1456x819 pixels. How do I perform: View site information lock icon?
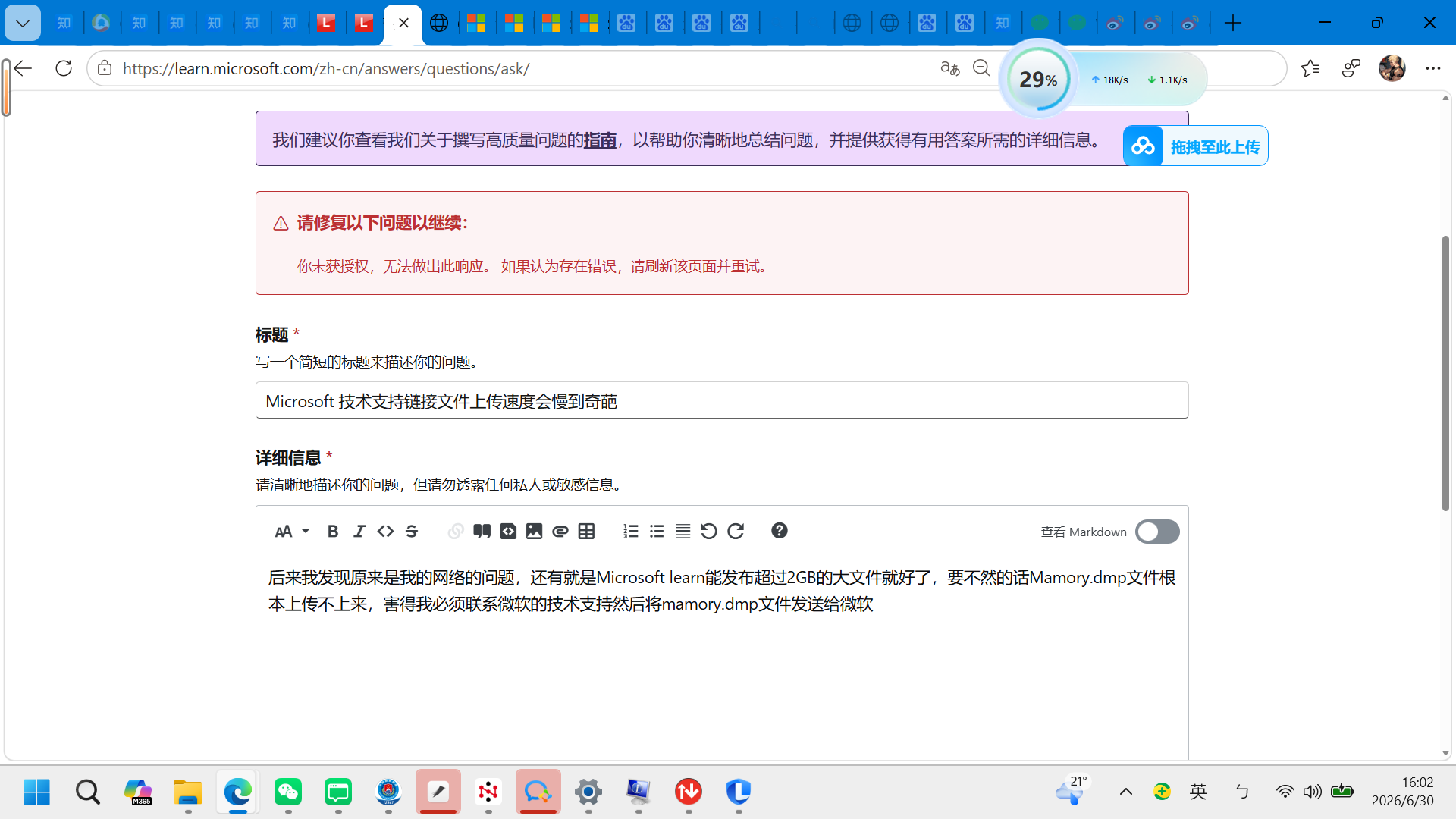coord(105,68)
